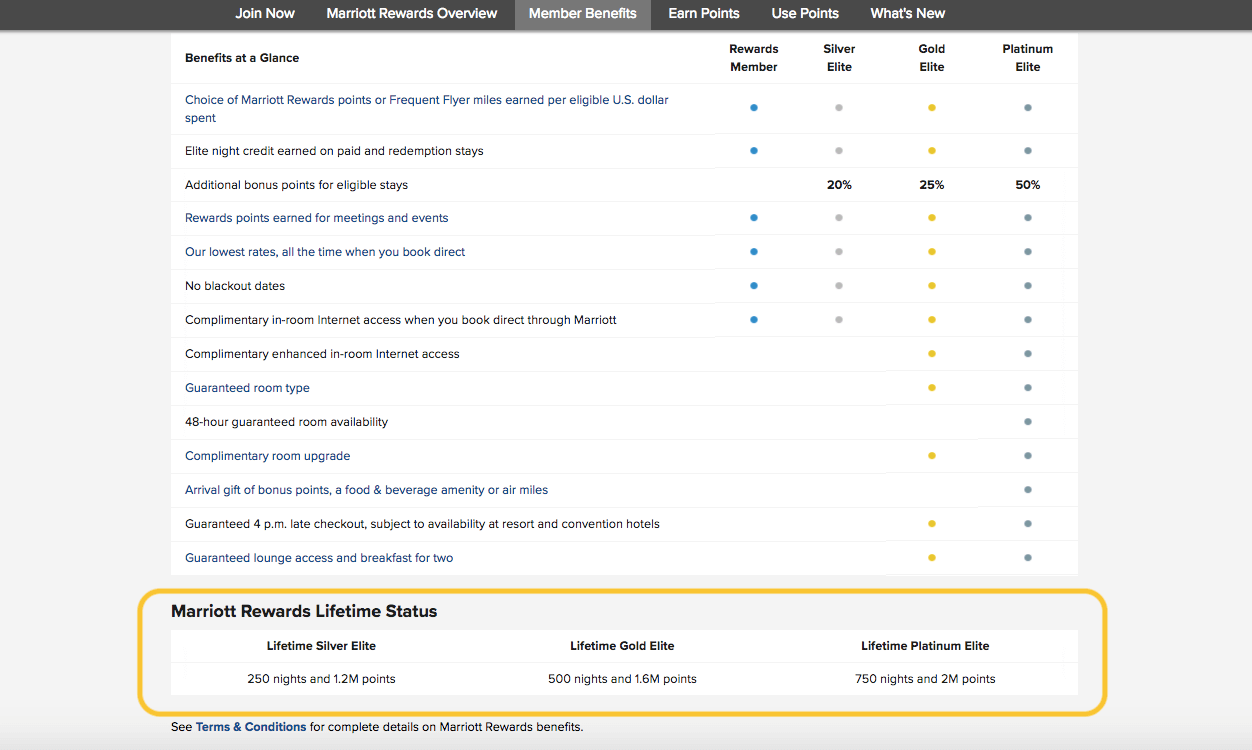Image resolution: width=1252 pixels, height=750 pixels.
Task: Switch to the Use Points tab
Action: tap(805, 14)
